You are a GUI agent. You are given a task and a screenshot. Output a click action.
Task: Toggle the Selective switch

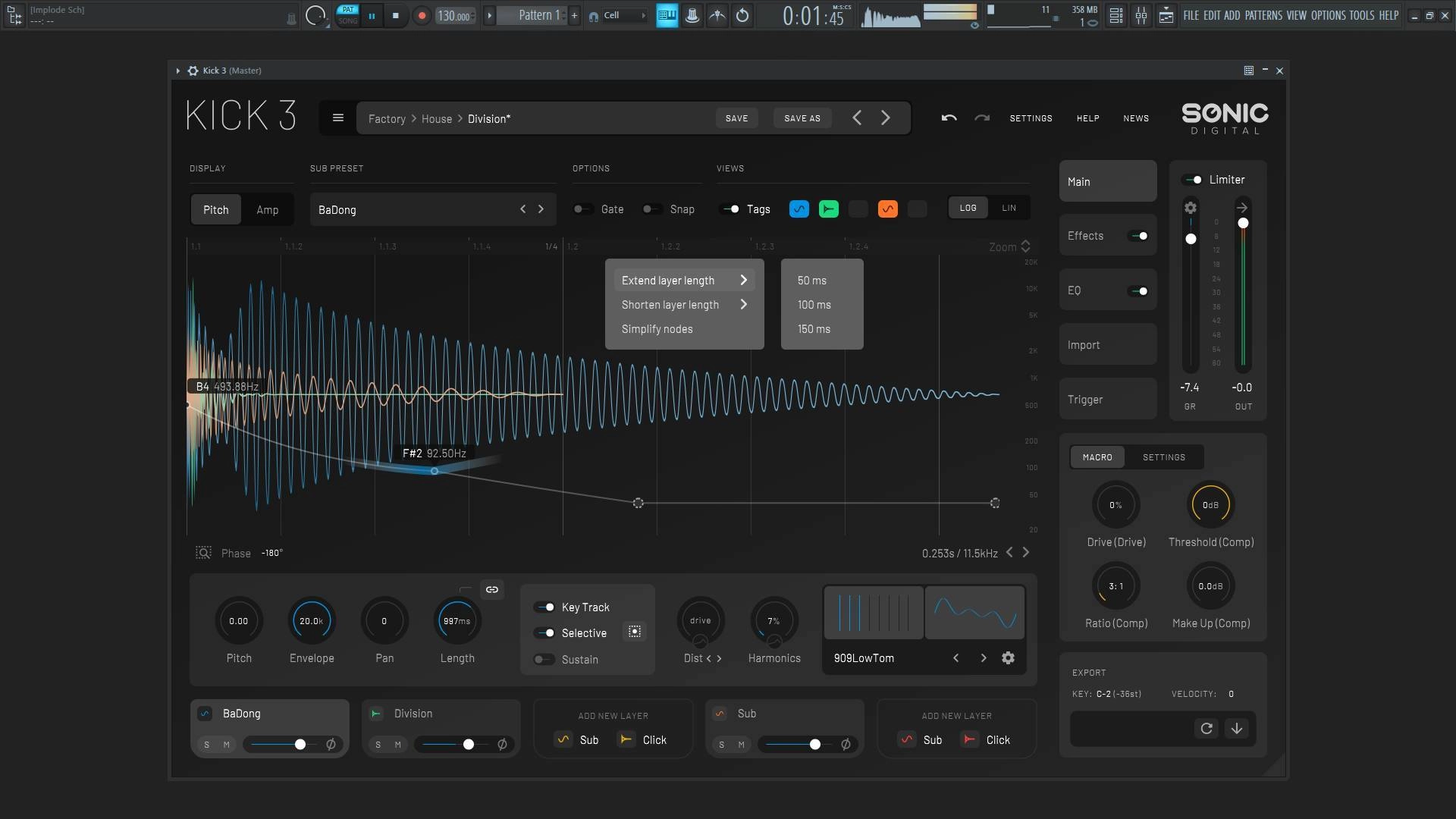pos(544,632)
